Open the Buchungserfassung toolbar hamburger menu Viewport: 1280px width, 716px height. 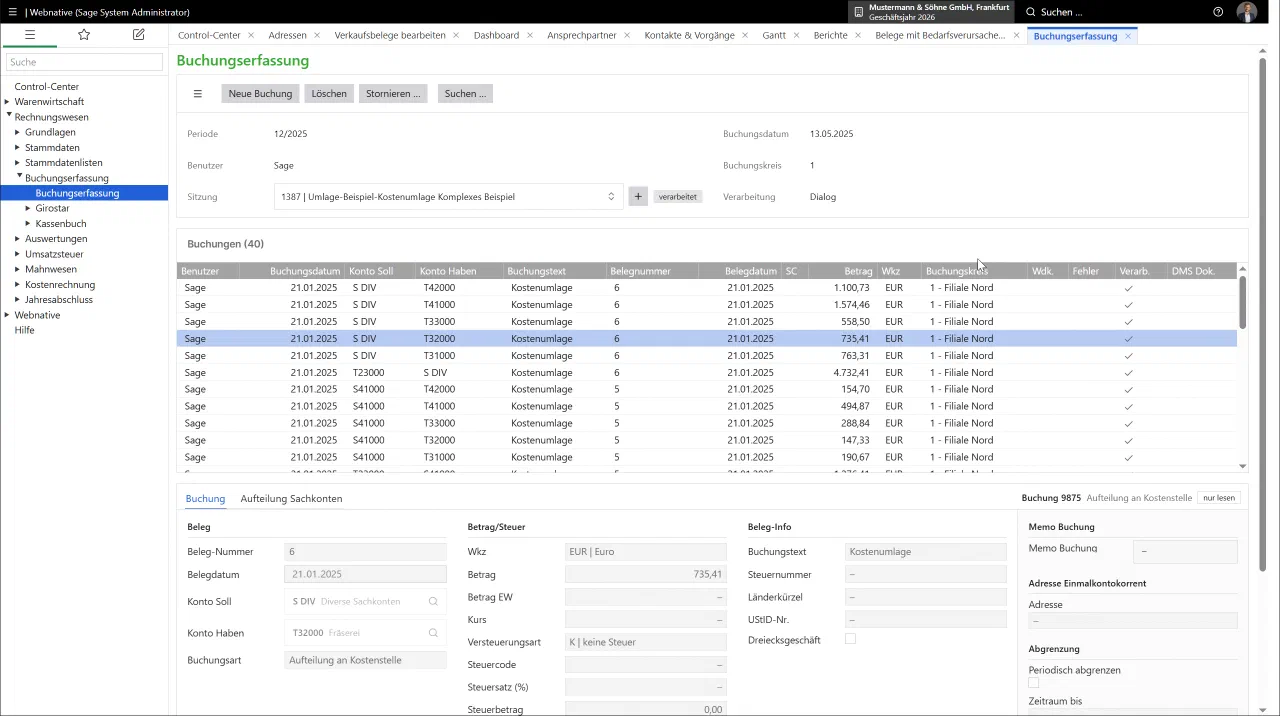click(x=198, y=94)
